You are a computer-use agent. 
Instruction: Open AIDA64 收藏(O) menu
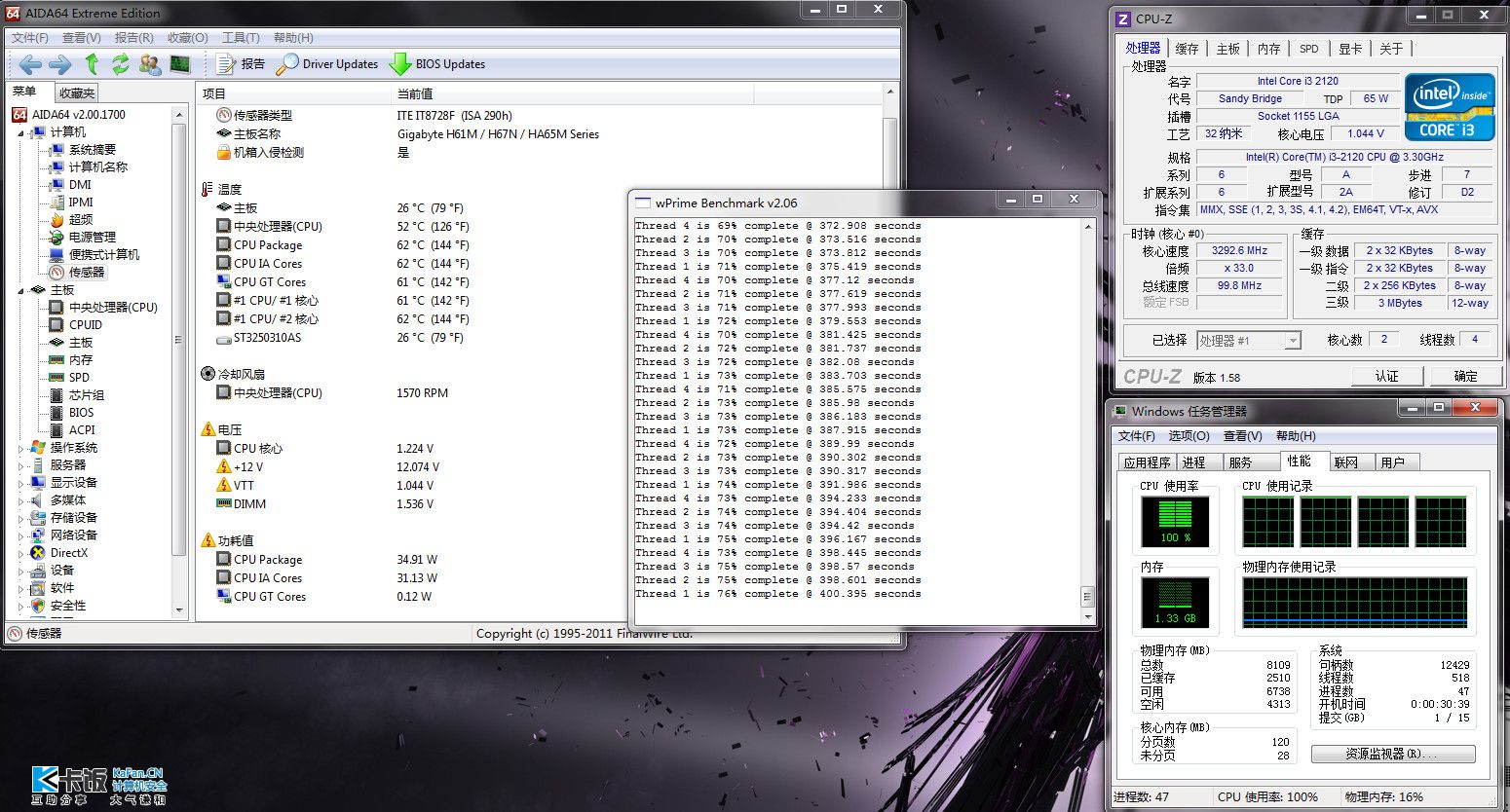tap(187, 37)
